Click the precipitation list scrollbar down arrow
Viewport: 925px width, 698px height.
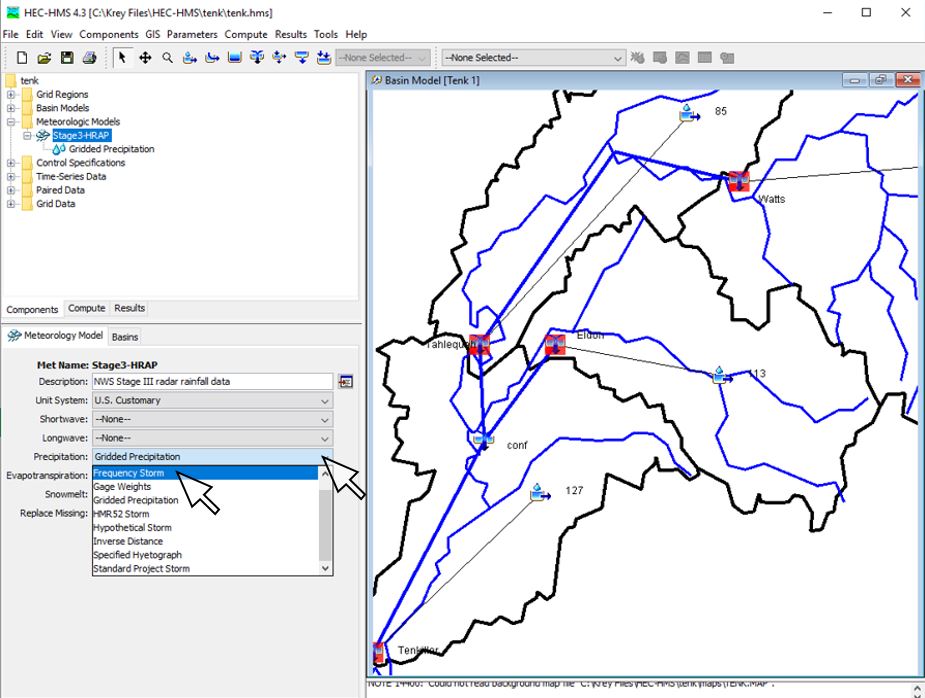[325, 568]
